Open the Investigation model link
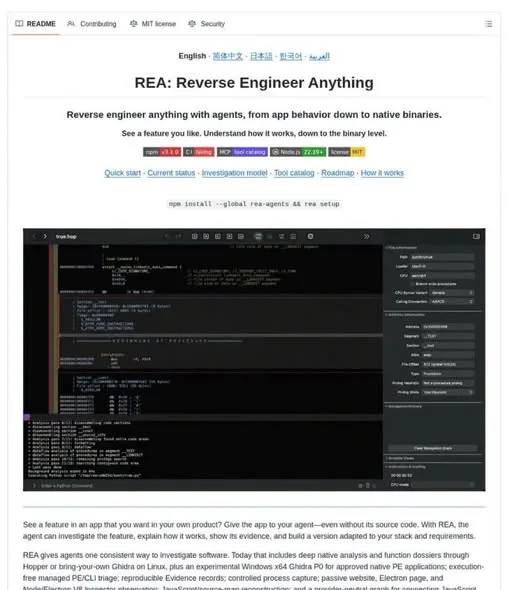508x590 pixels. [234, 173]
